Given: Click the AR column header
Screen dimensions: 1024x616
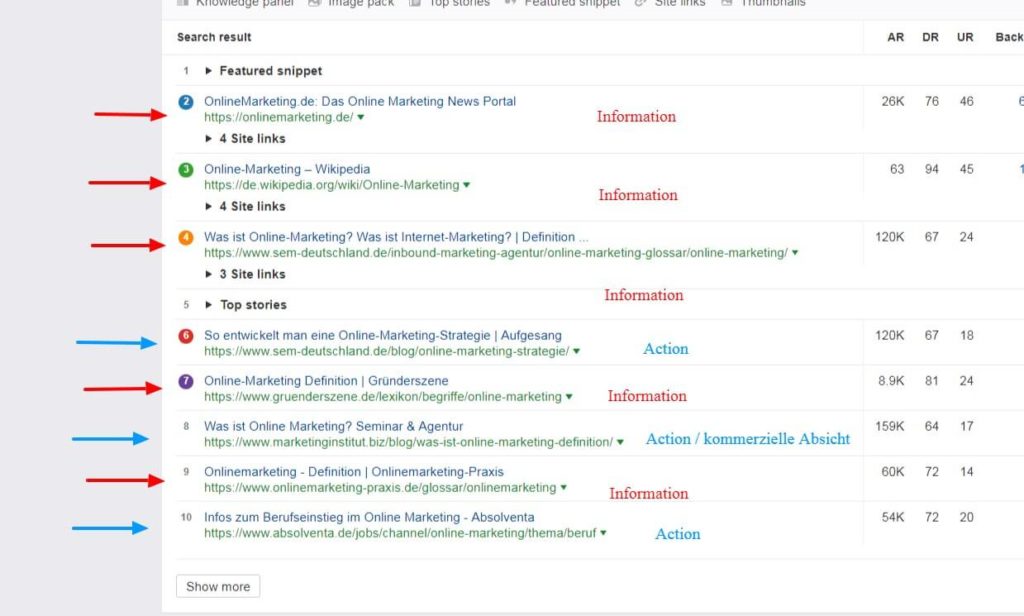Looking at the screenshot, I should click(895, 37).
